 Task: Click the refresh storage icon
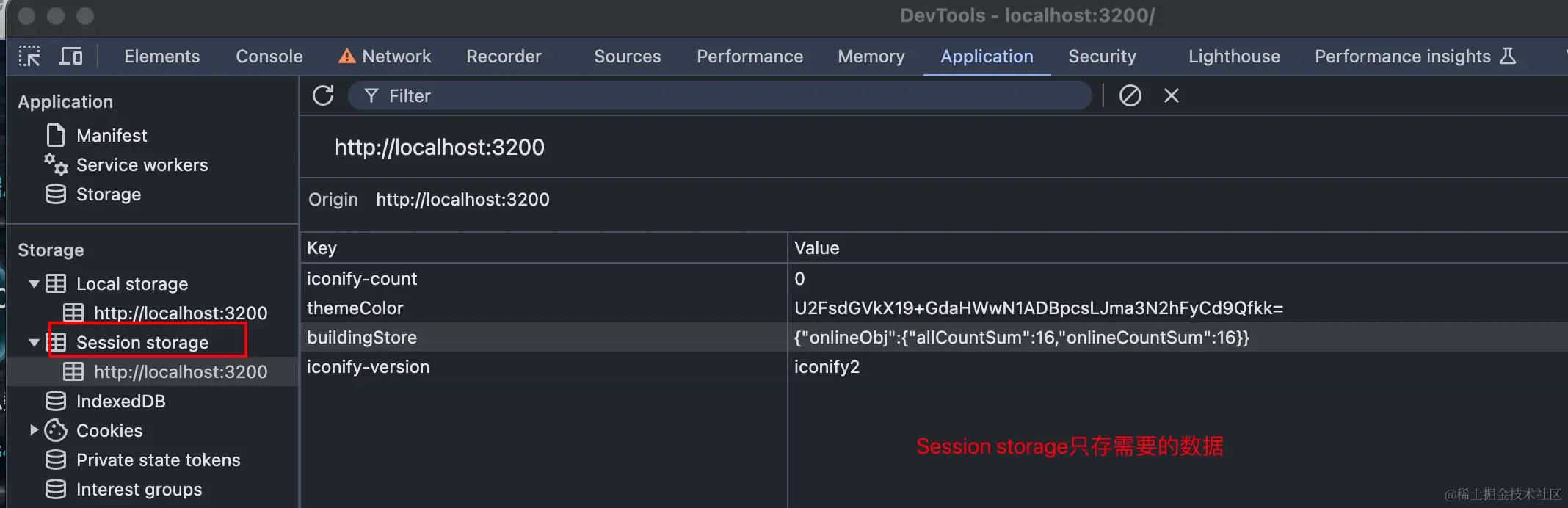323,95
